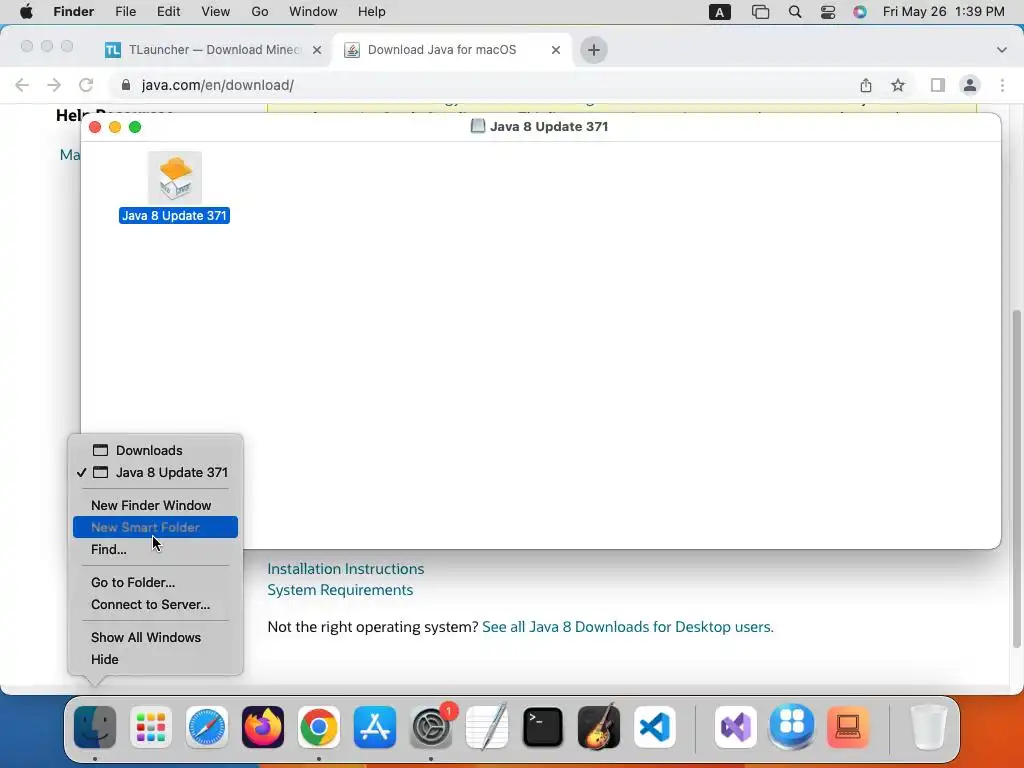The image size is (1024, 768).
Task: Open the View menu
Action: 216,12
